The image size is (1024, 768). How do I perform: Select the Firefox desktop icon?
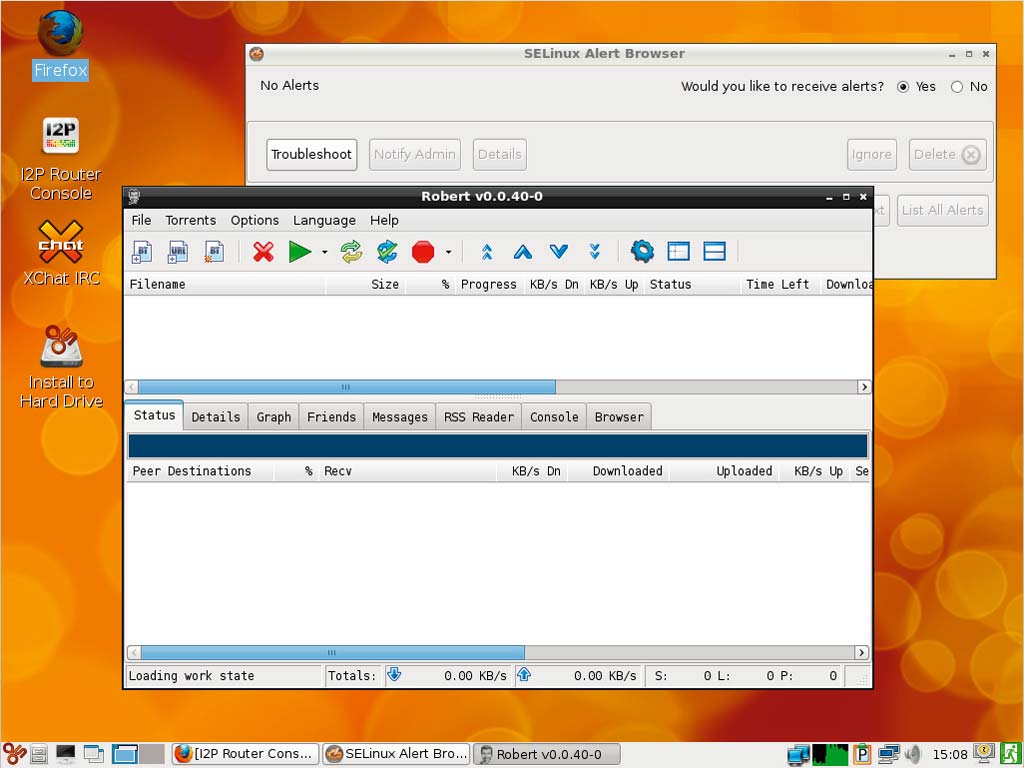point(60,46)
